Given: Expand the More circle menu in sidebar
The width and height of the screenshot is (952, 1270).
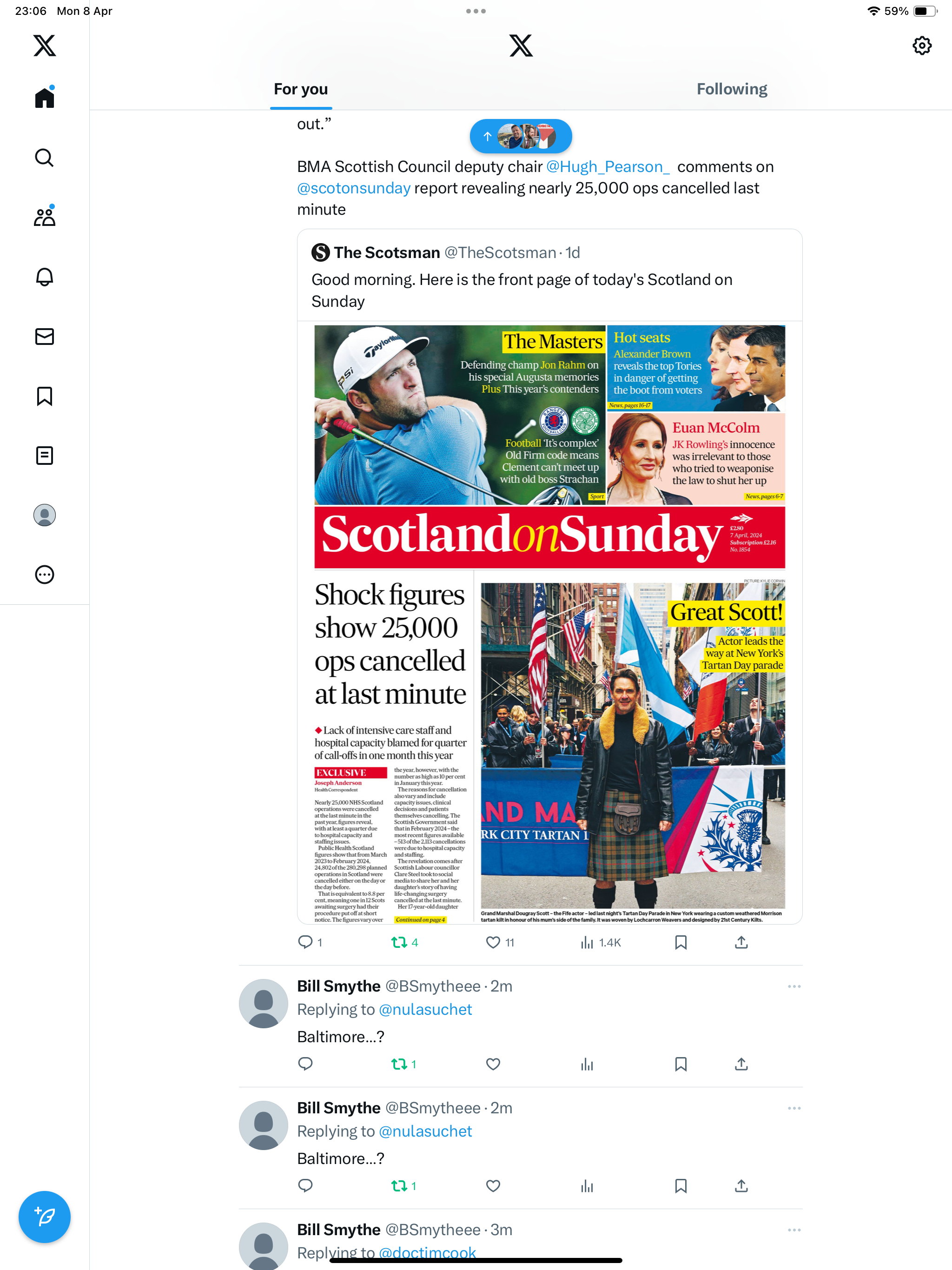Looking at the screenshot, I should [x=44, y=575].
